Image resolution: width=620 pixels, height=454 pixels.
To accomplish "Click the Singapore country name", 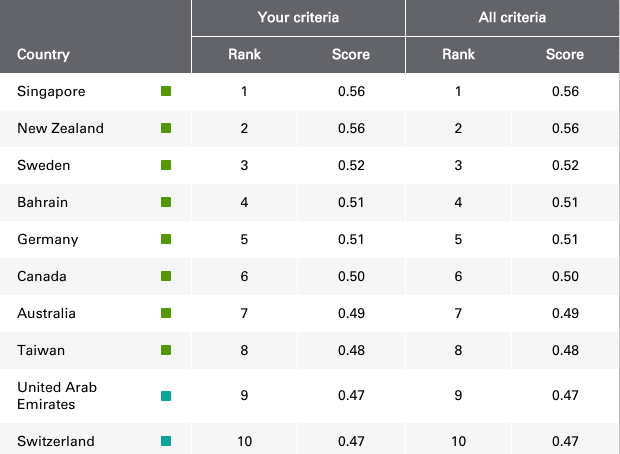I will click(51, 92).
